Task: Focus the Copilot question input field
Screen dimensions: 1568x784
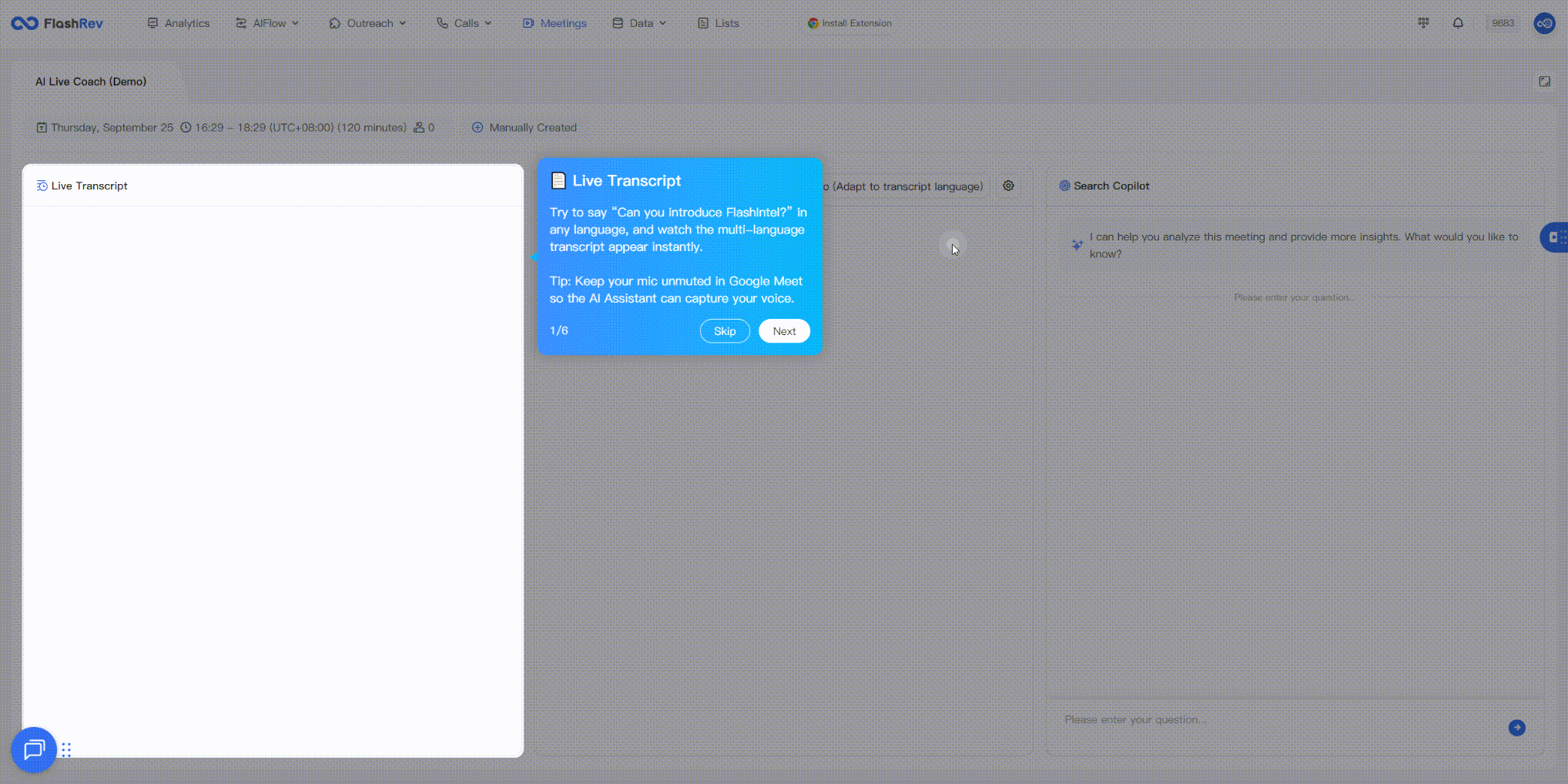Action: (1278, 720)
